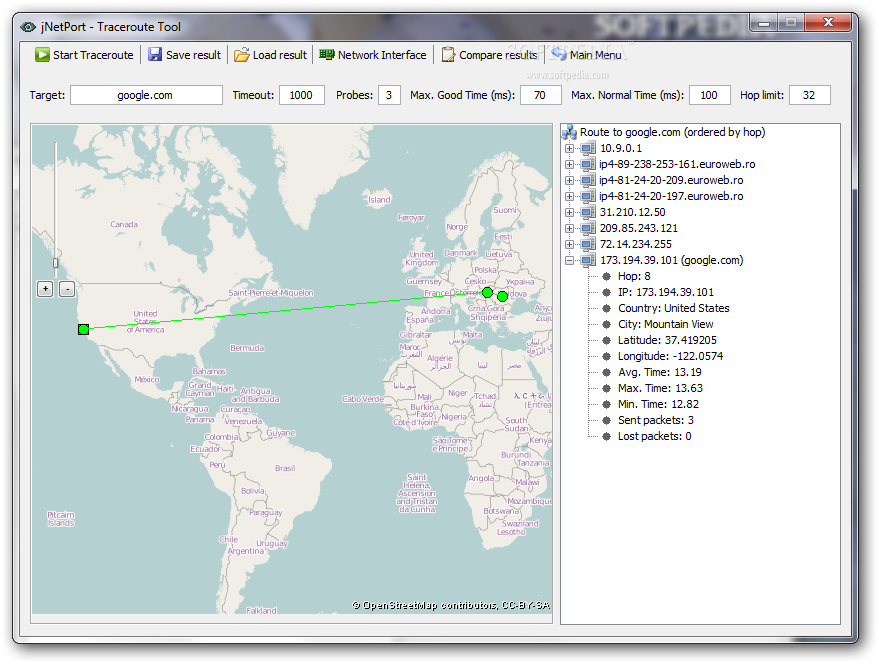The image size is (879, 664).
Task: Click the Start Traceroute button label
Action: pyautogui.click(x=93, y=55)
